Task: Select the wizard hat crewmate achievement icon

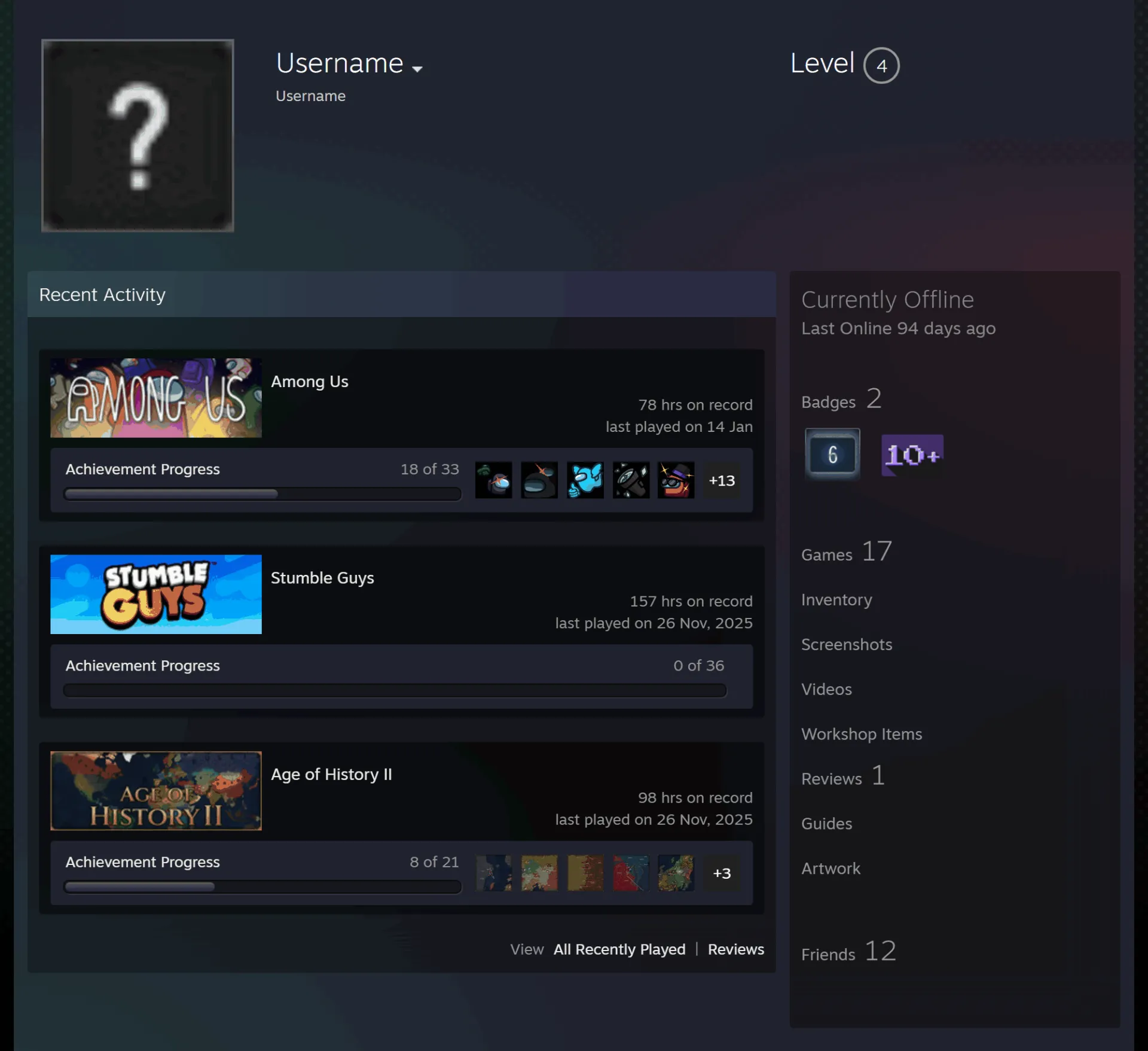Action: tap(676, 480)
